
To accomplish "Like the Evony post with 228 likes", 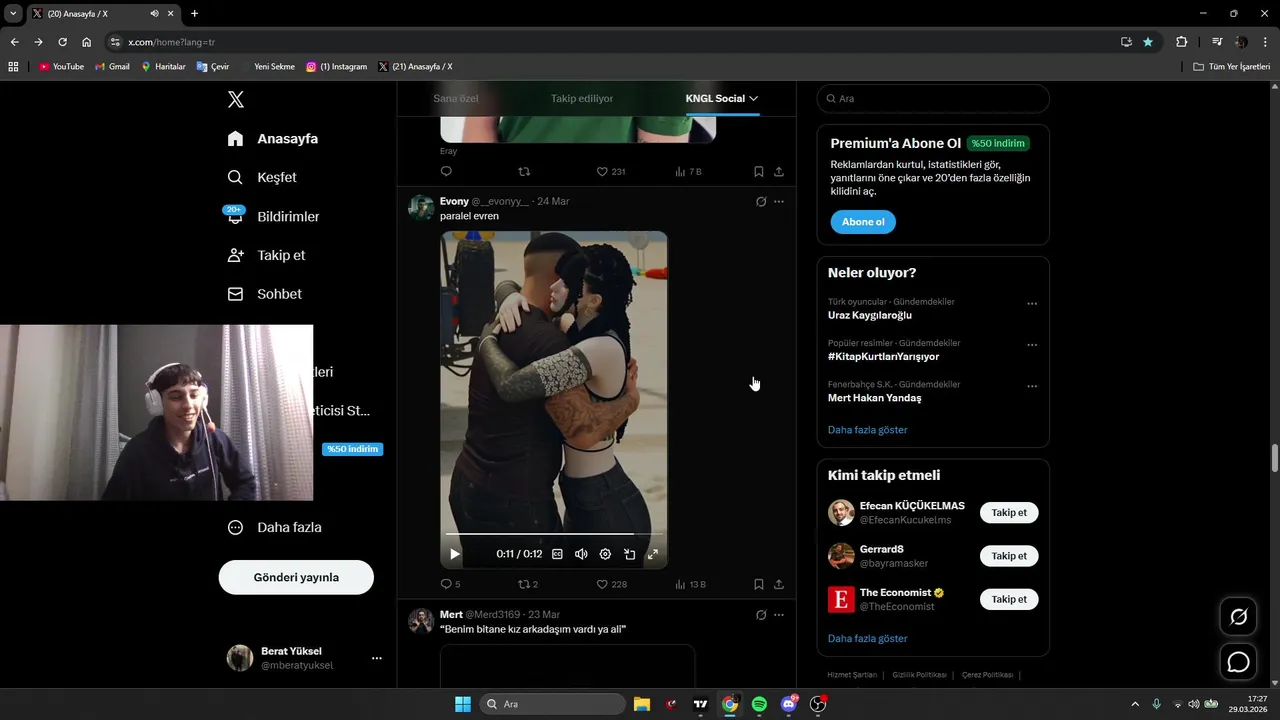I will tap(611, 584).
